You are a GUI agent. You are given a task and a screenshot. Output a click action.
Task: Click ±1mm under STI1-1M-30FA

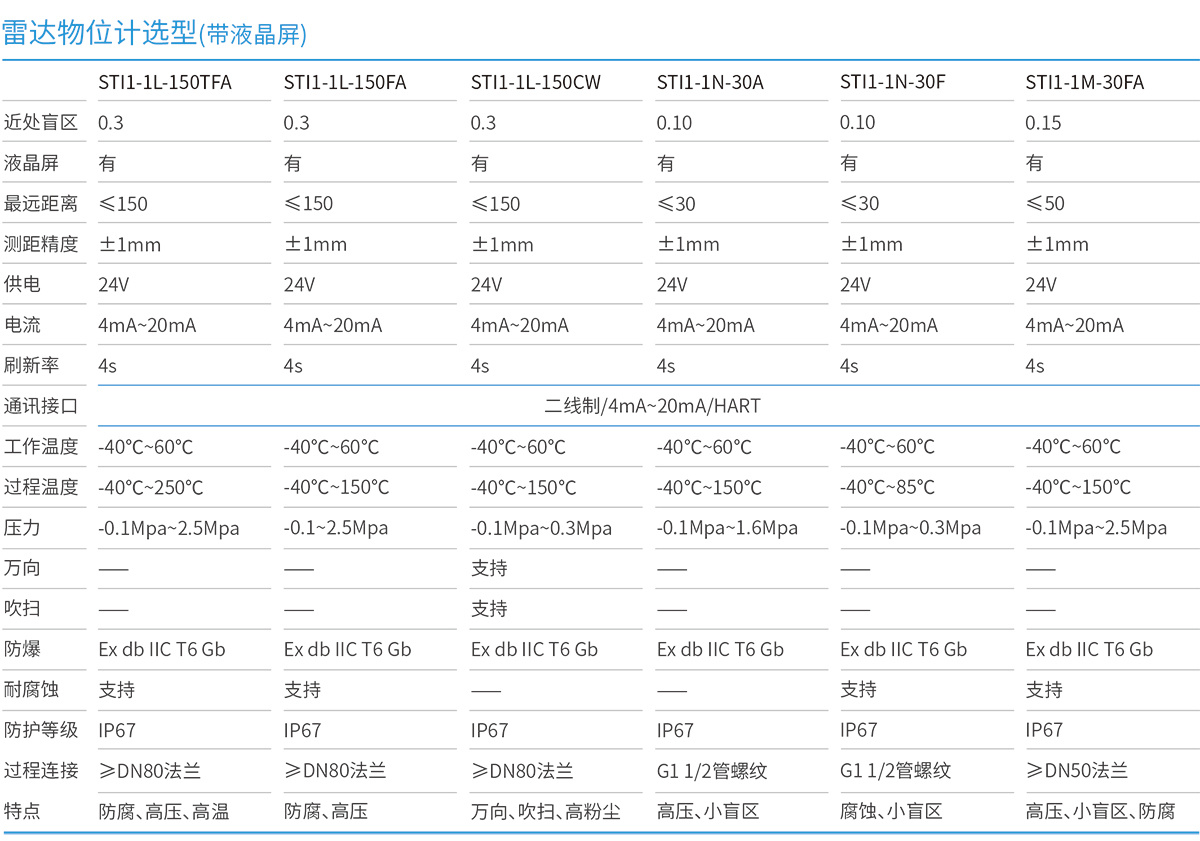click(x=1057, y=244)
